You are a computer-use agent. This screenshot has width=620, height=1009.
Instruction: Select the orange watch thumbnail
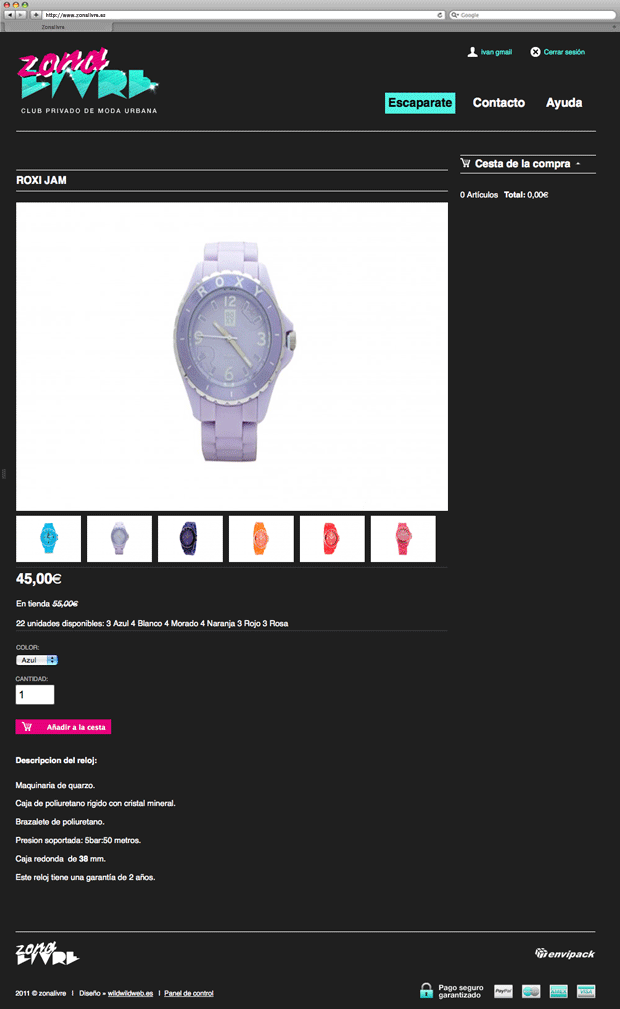[261, 539]
